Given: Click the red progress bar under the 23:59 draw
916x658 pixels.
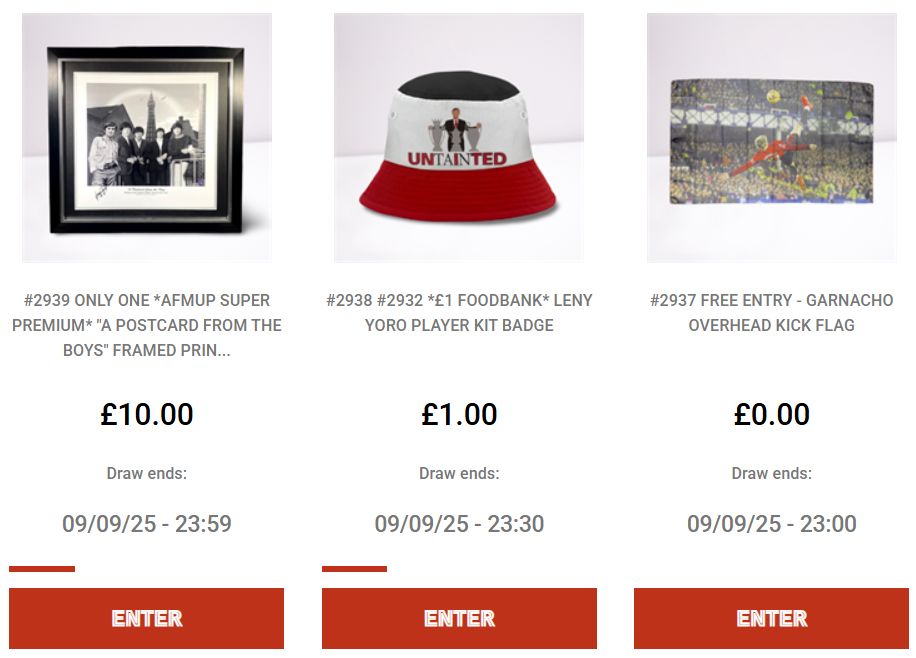Looking at the screenshot, I should tap(42, 569).
